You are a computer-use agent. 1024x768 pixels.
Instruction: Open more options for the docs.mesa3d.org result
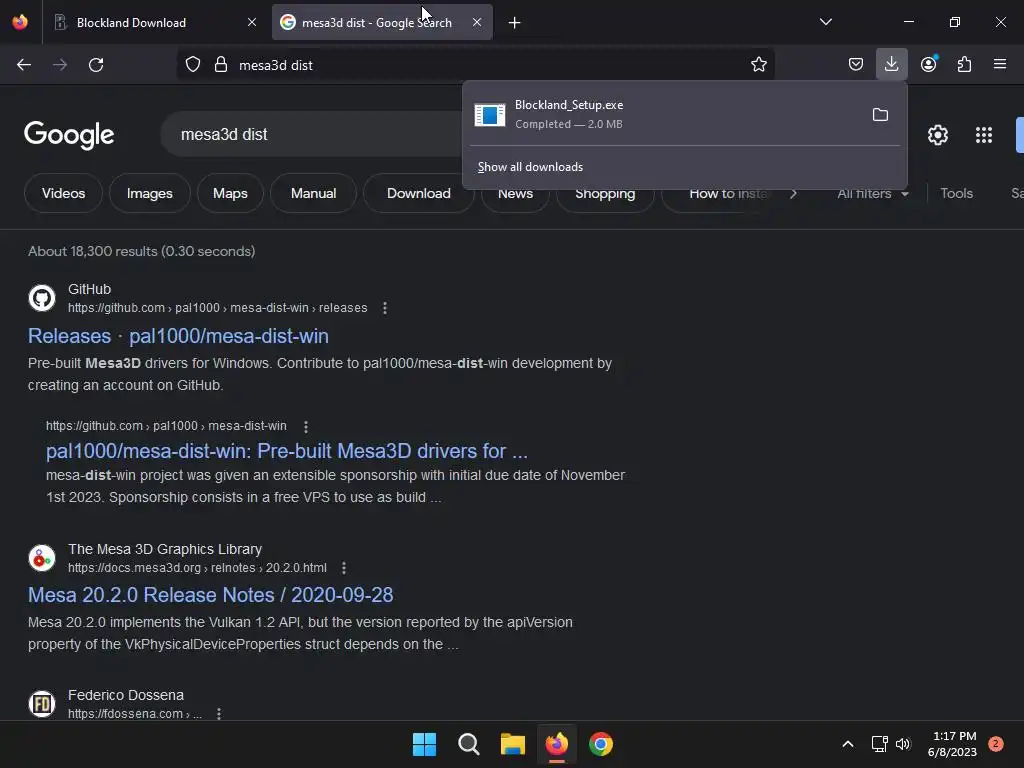344,568
